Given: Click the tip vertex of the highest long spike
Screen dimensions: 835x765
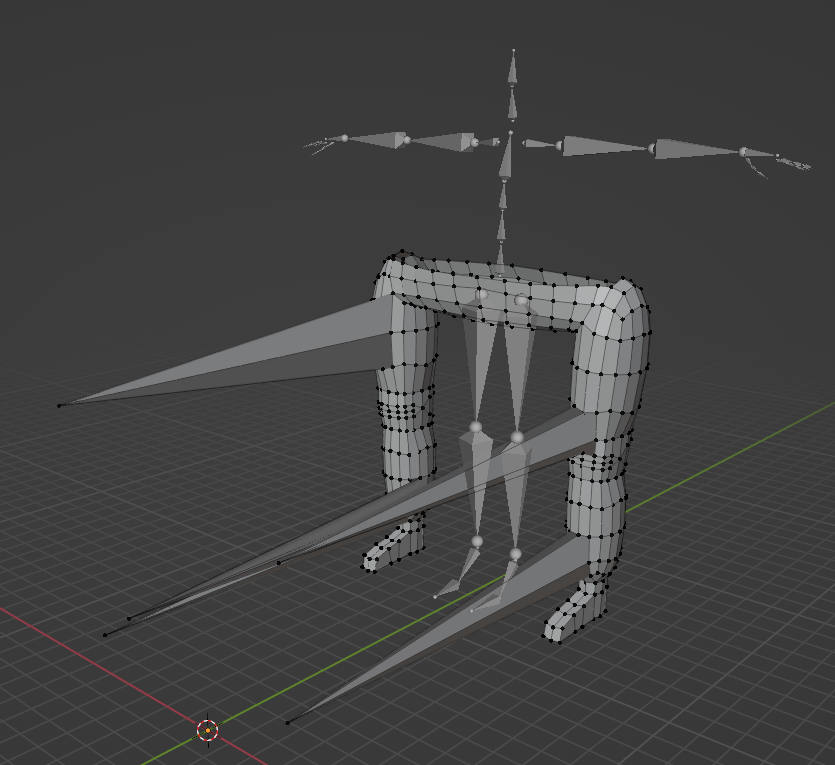Looking at the screenshot, I should pyautogui.click(x=59, y=406).
